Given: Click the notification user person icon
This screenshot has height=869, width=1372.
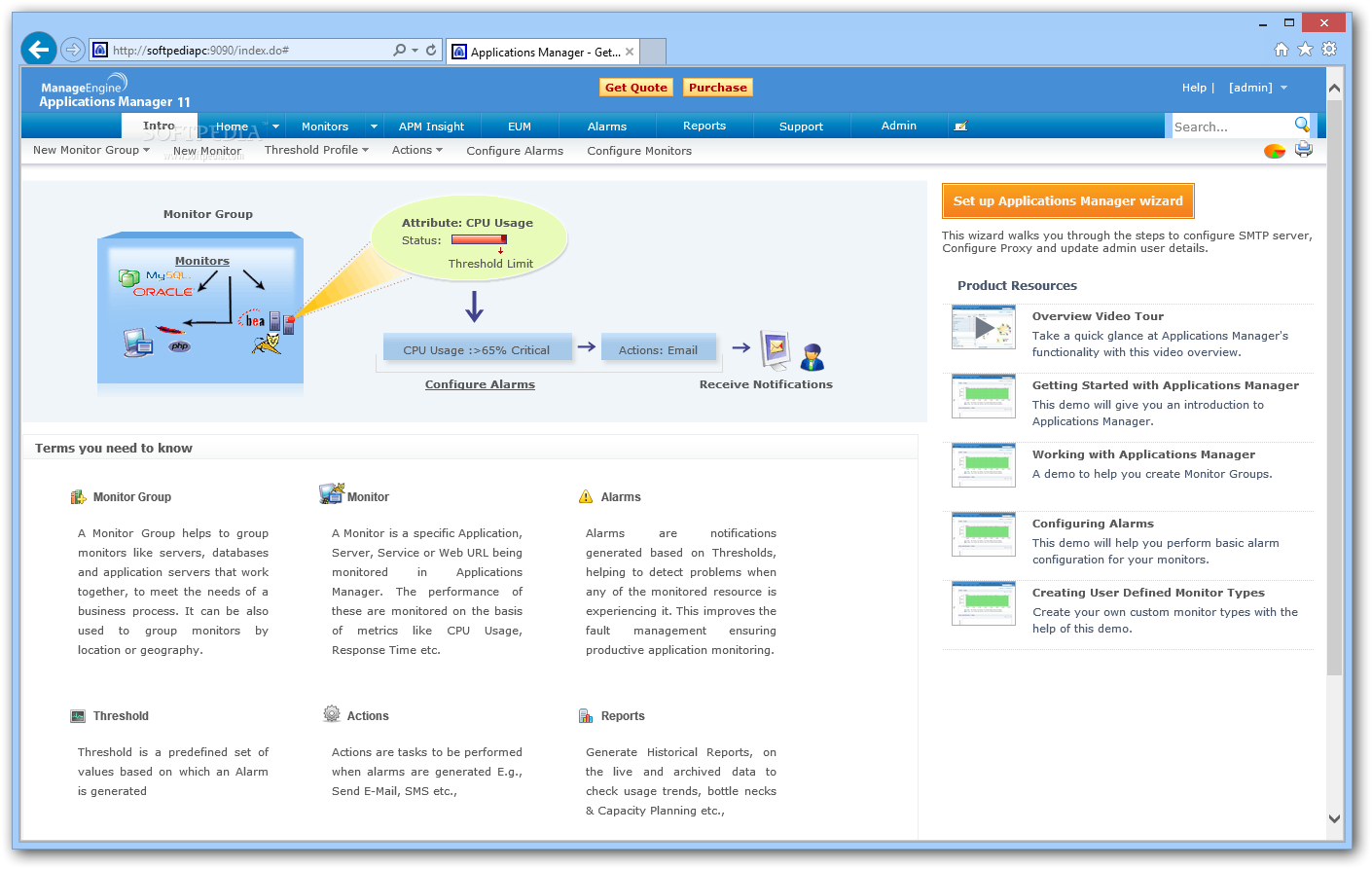Looking at the screenshot, I should 812,357.
